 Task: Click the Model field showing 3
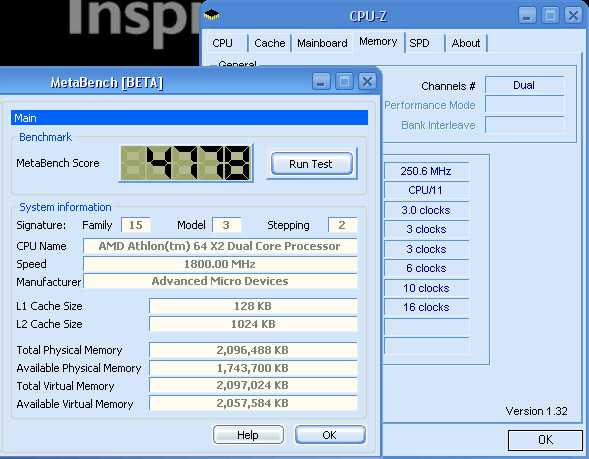[227, 225]
